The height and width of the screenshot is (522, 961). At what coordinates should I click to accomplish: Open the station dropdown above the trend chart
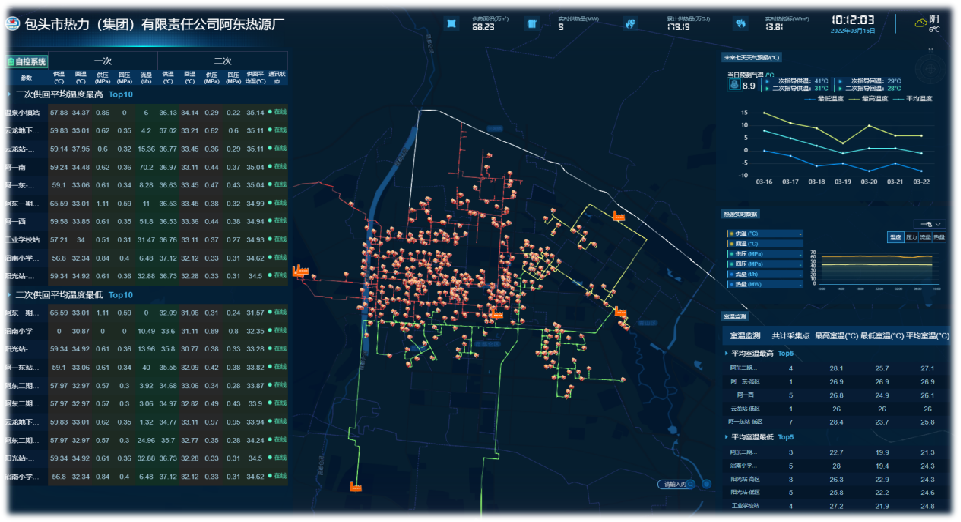[926, 224]
